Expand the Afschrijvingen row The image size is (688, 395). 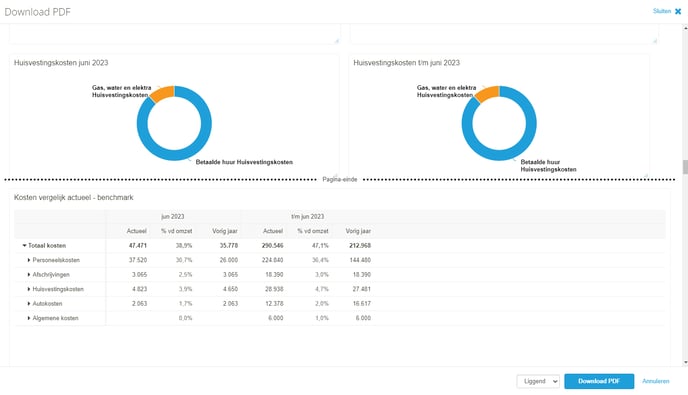(x=29, y=274)
